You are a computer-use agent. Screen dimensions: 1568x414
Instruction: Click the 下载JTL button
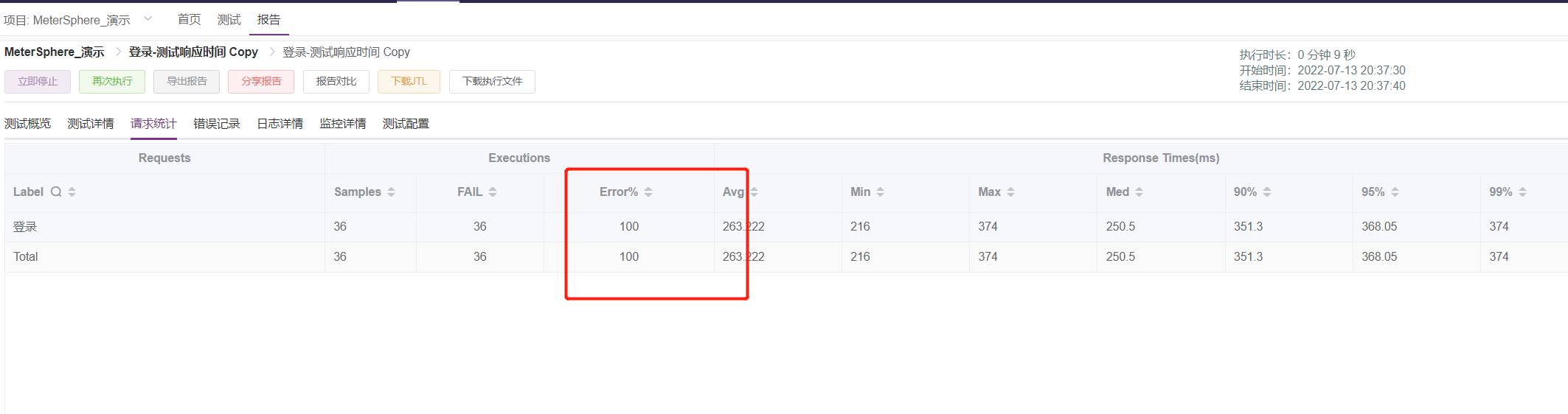[409, 81]
